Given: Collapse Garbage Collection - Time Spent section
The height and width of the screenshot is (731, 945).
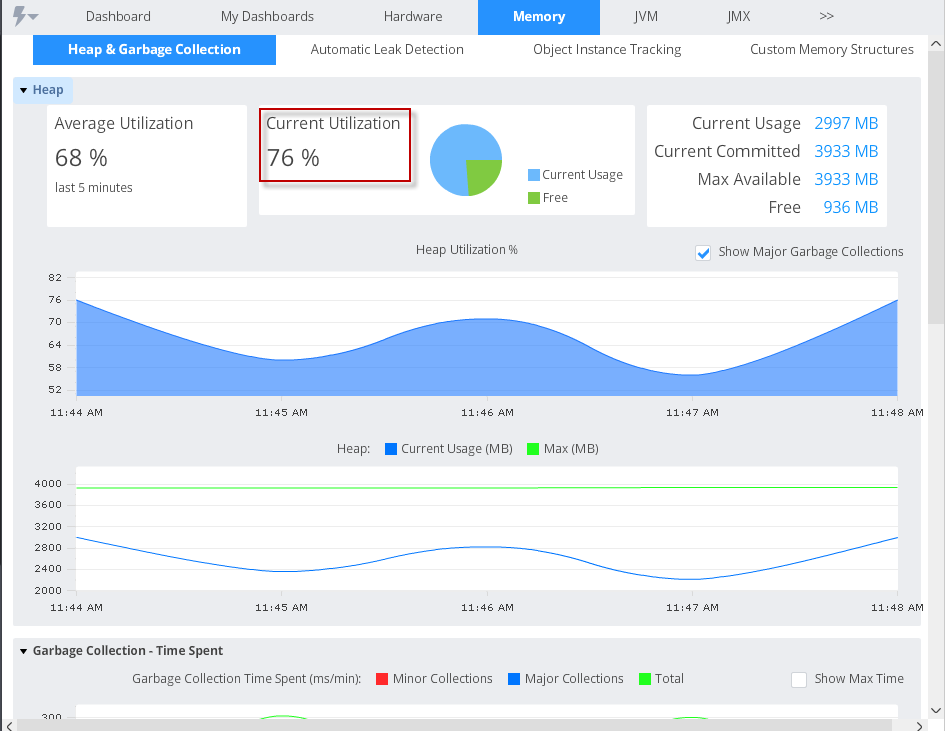Looking at the screenshot, I should pos(24,651).
